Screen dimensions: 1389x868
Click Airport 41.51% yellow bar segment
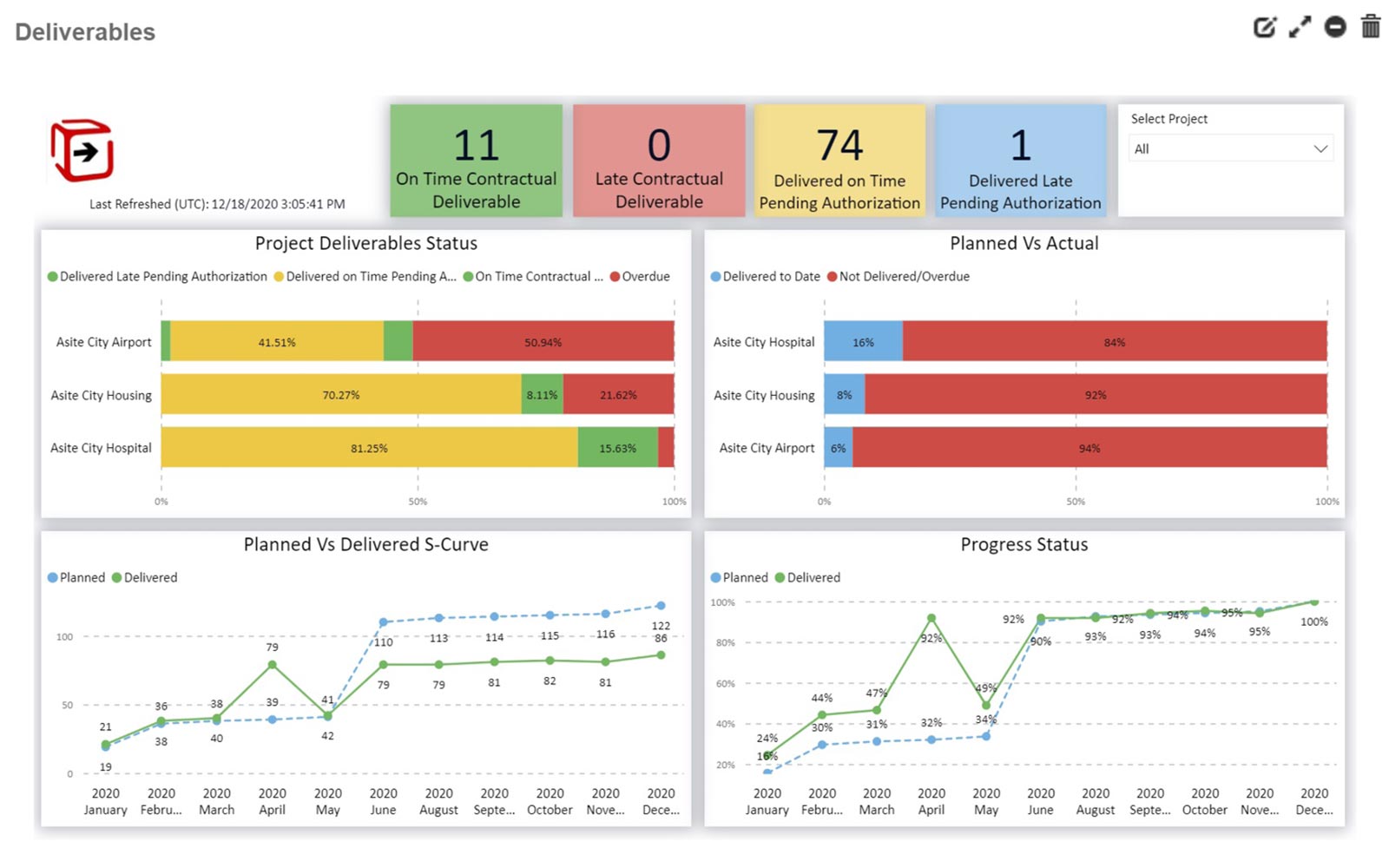pos(277,341)
